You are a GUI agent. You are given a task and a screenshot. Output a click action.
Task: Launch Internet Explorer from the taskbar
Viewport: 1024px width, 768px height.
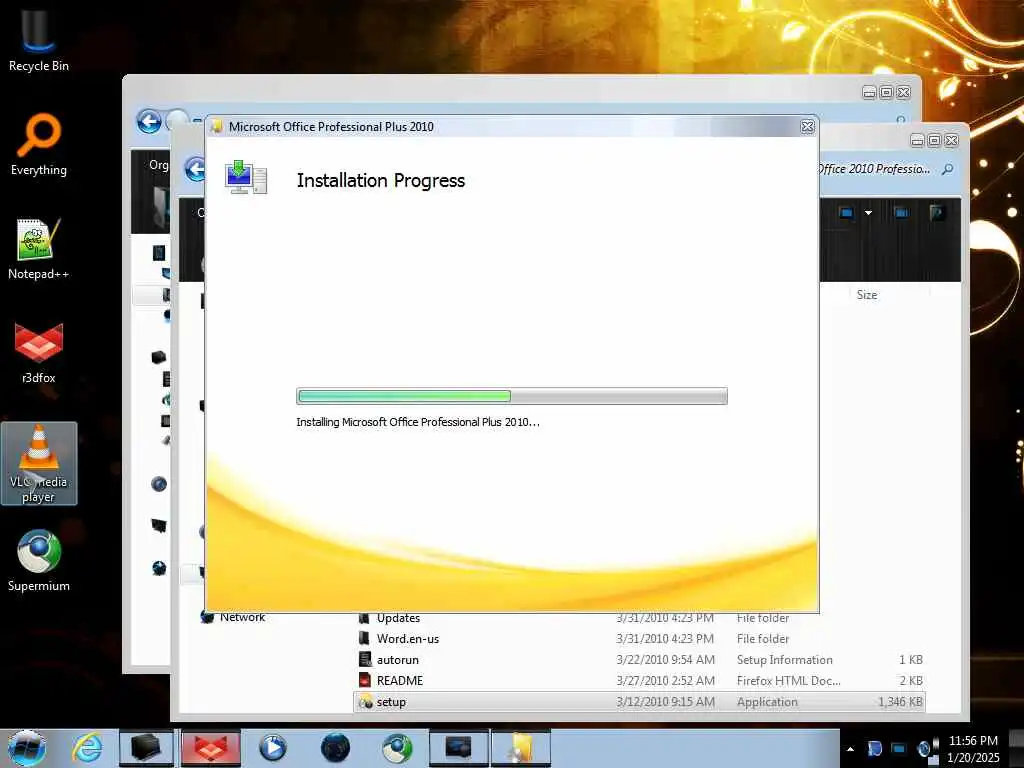coord(87,748)
